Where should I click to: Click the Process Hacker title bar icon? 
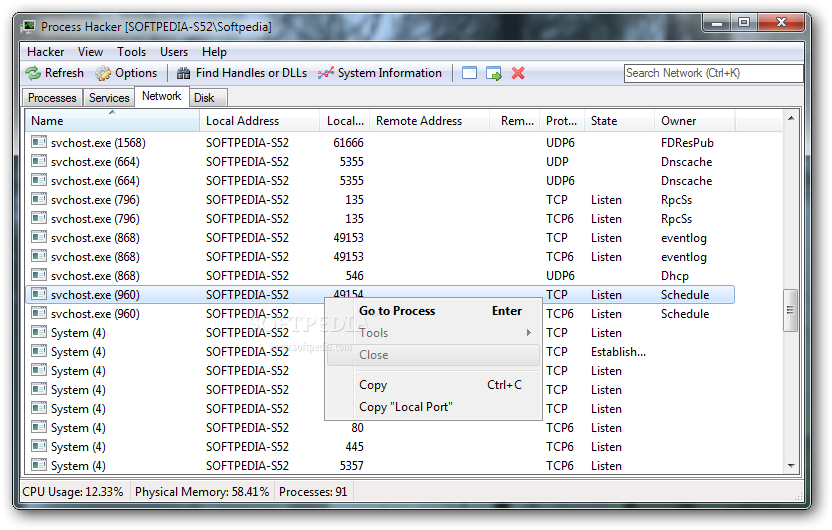[x=28, y=27]
